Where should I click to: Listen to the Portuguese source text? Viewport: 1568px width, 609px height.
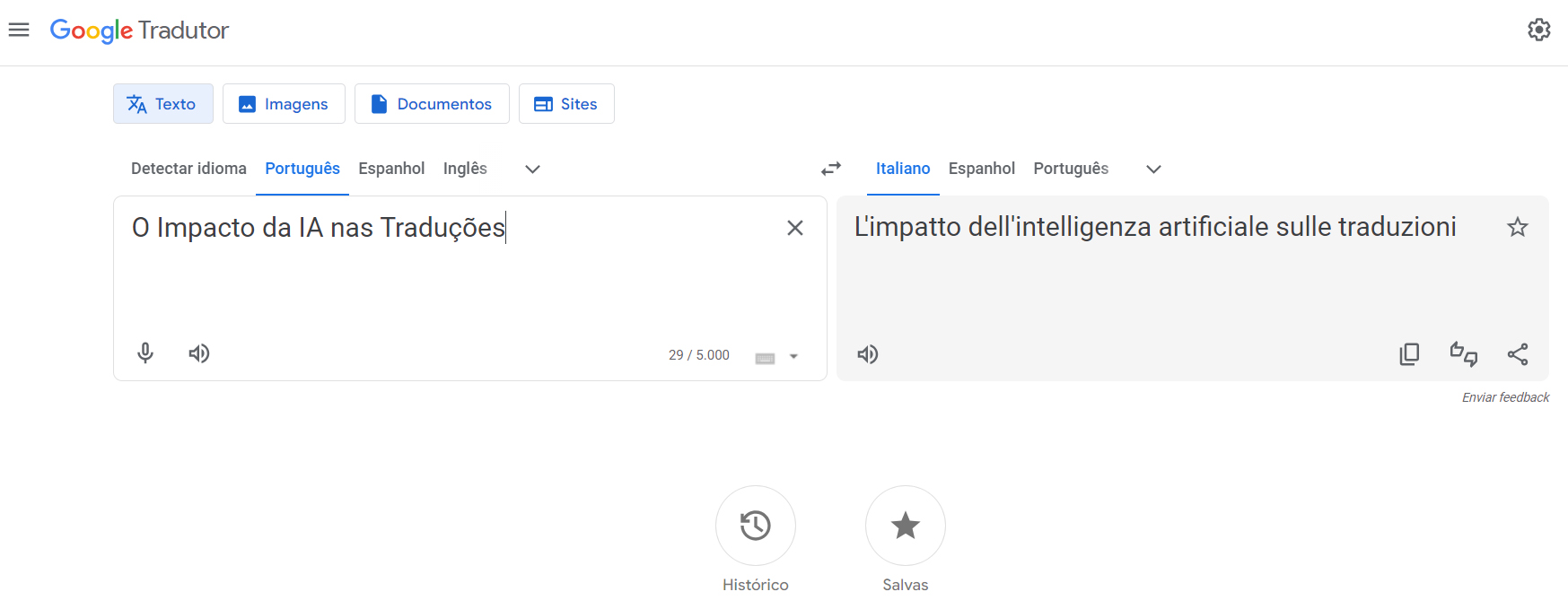click(x=199, y=353)
